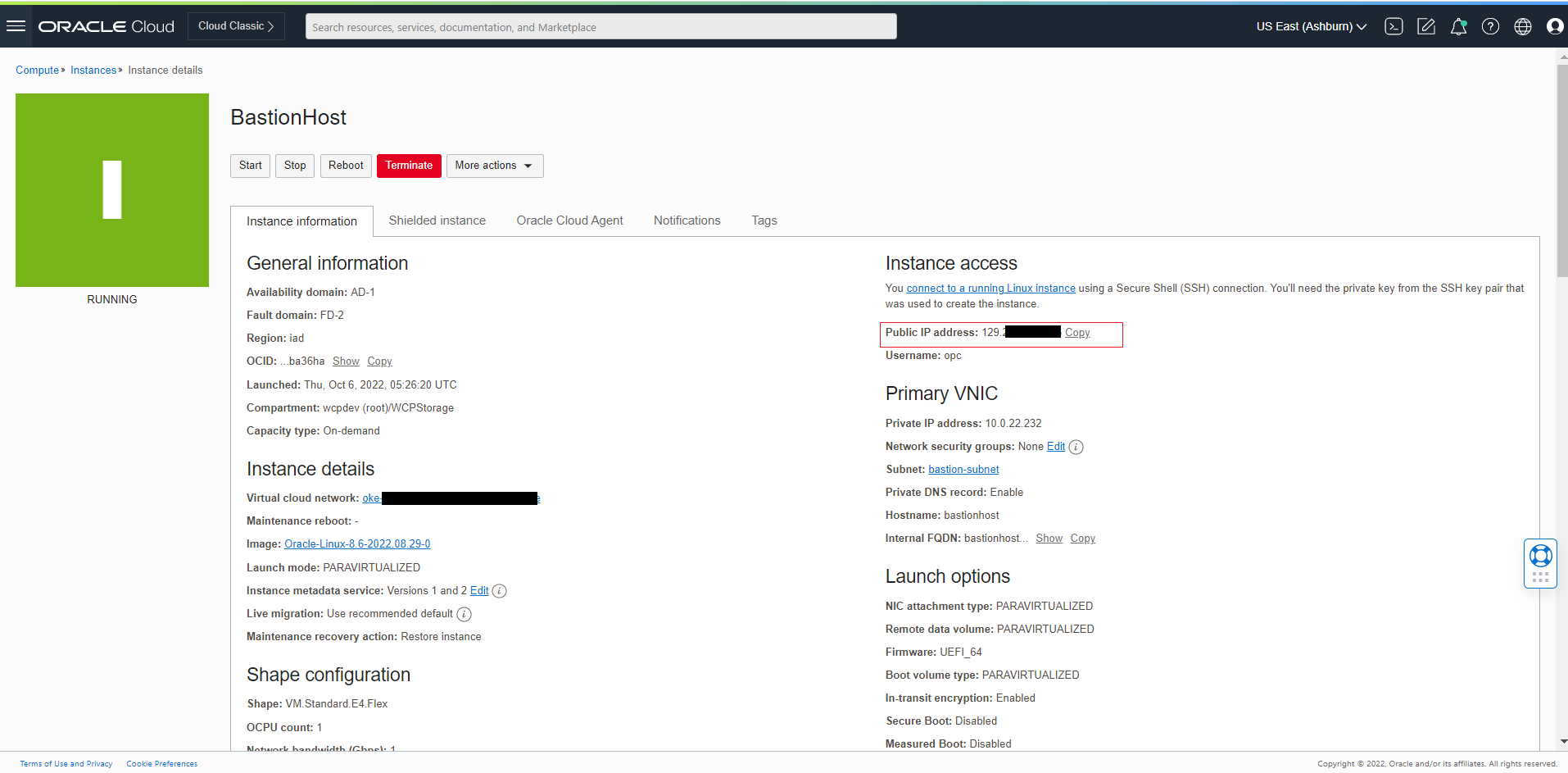Open the Oracle-Linux-8.6-2022.08.29-0 image link
This screenshot has width=1568, height=773.
(357, 544)
